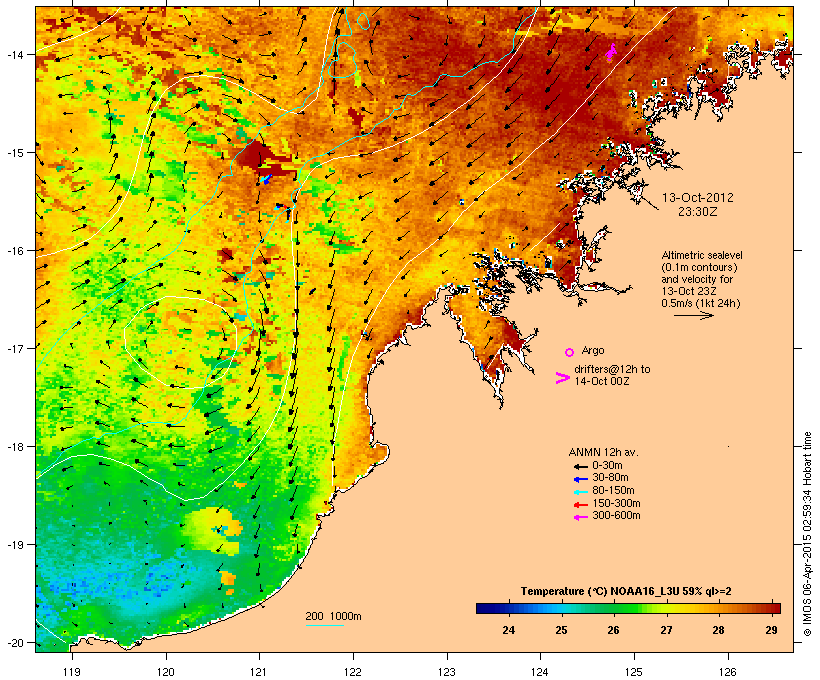Click the '14-Oct 00Z' text
This screenshot has width=820, height=680.
pyautogui.click(x=601, y=381)
